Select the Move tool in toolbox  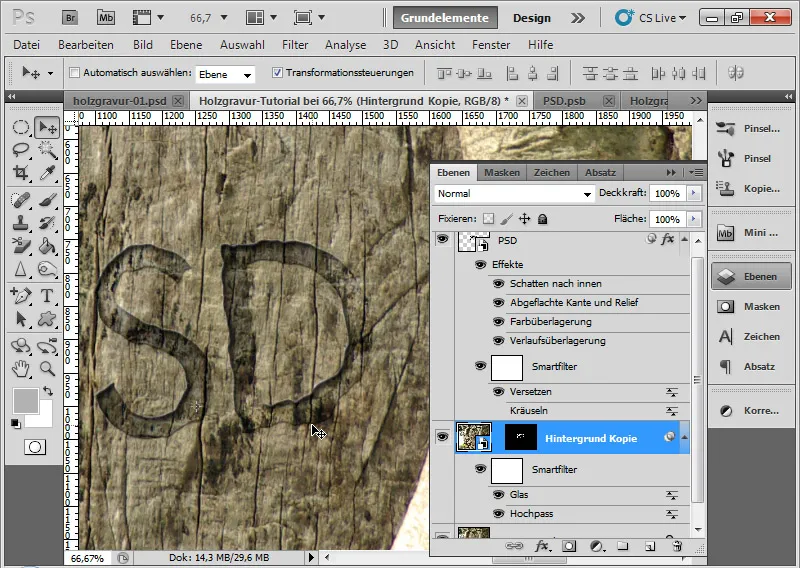(x=47, y=127)
